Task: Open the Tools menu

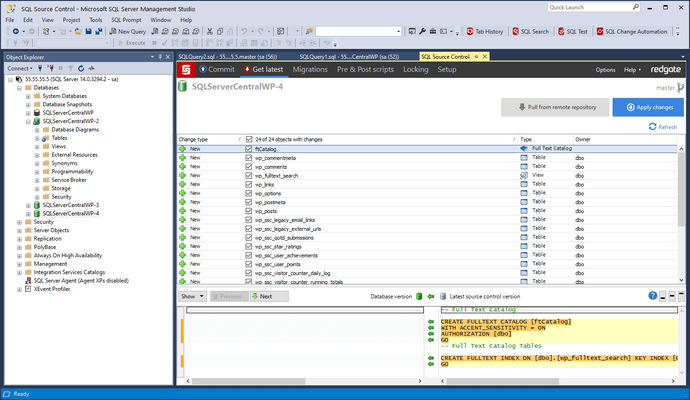Action: (x=95, y=20)
